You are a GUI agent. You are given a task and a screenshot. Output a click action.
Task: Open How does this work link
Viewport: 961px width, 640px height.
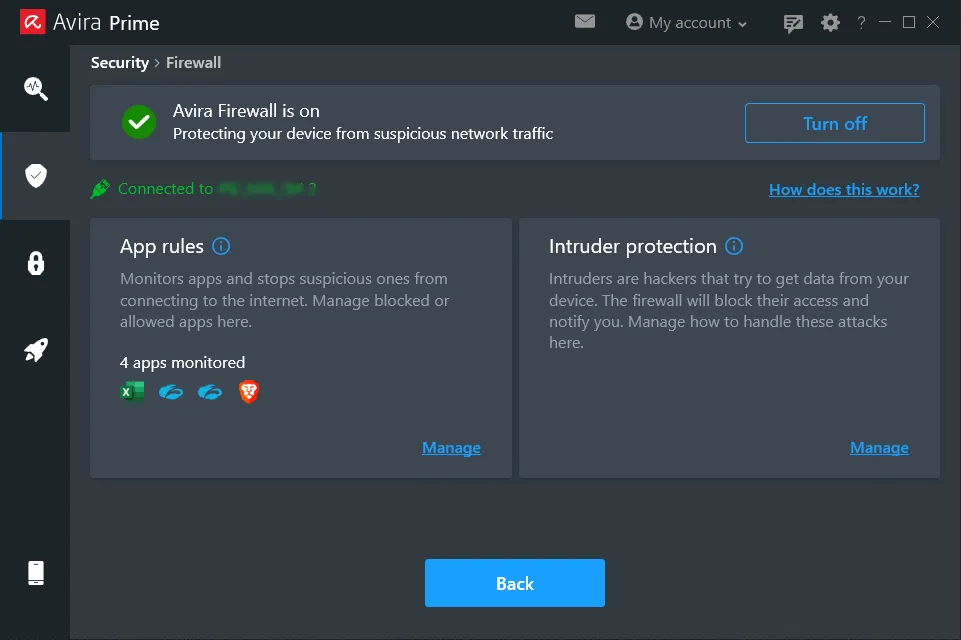[844, 189]
